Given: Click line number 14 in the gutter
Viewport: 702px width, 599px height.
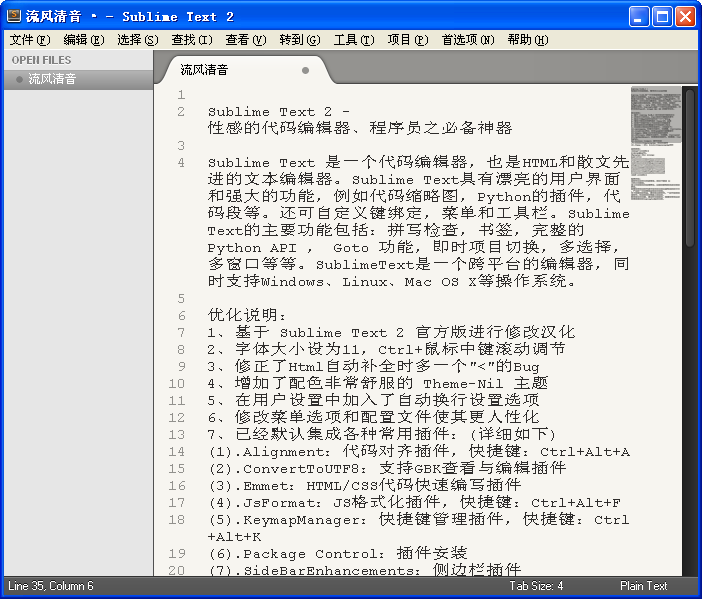Looking at the screenshot, I should point(177,452).
